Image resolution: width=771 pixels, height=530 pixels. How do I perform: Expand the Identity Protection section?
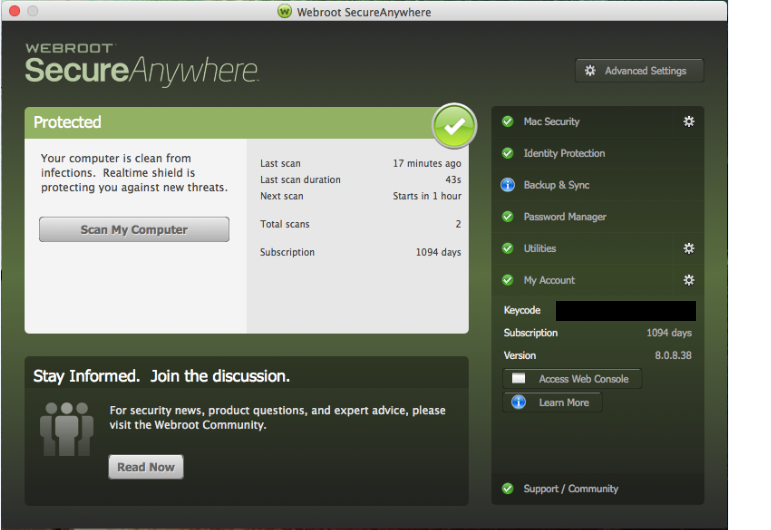597,153
